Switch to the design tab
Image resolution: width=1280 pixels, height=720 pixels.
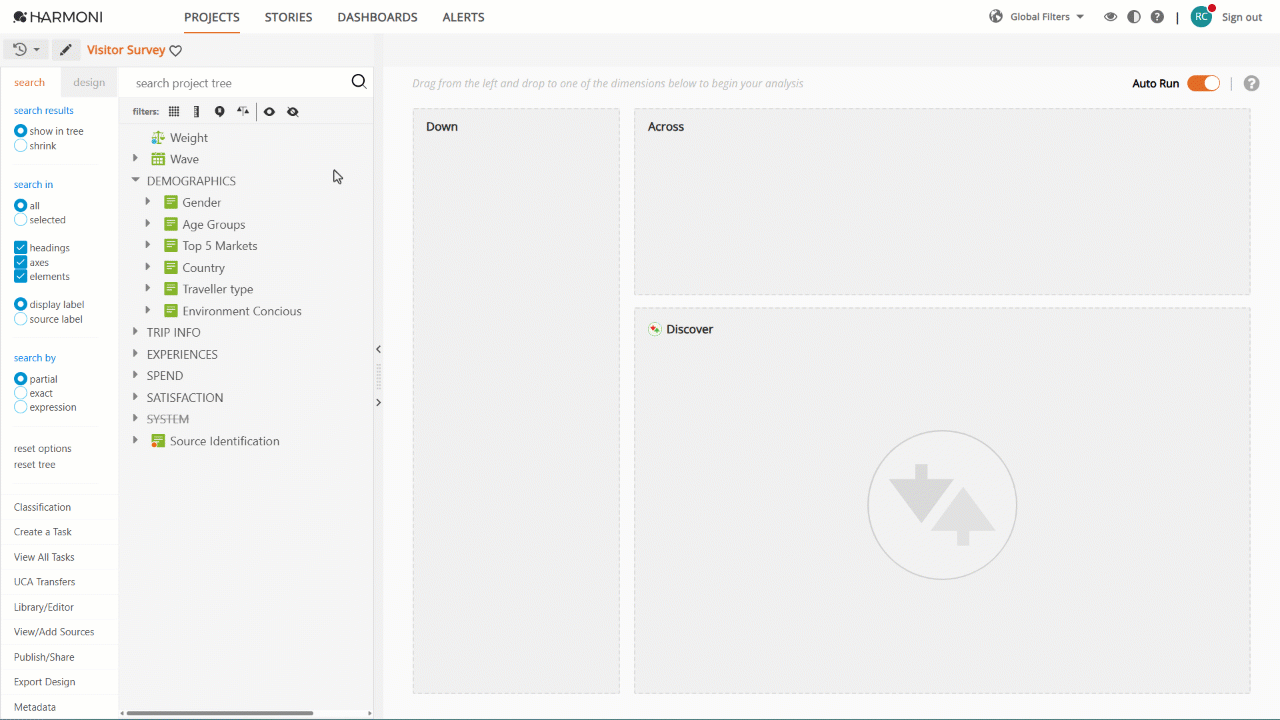point(89,82)
